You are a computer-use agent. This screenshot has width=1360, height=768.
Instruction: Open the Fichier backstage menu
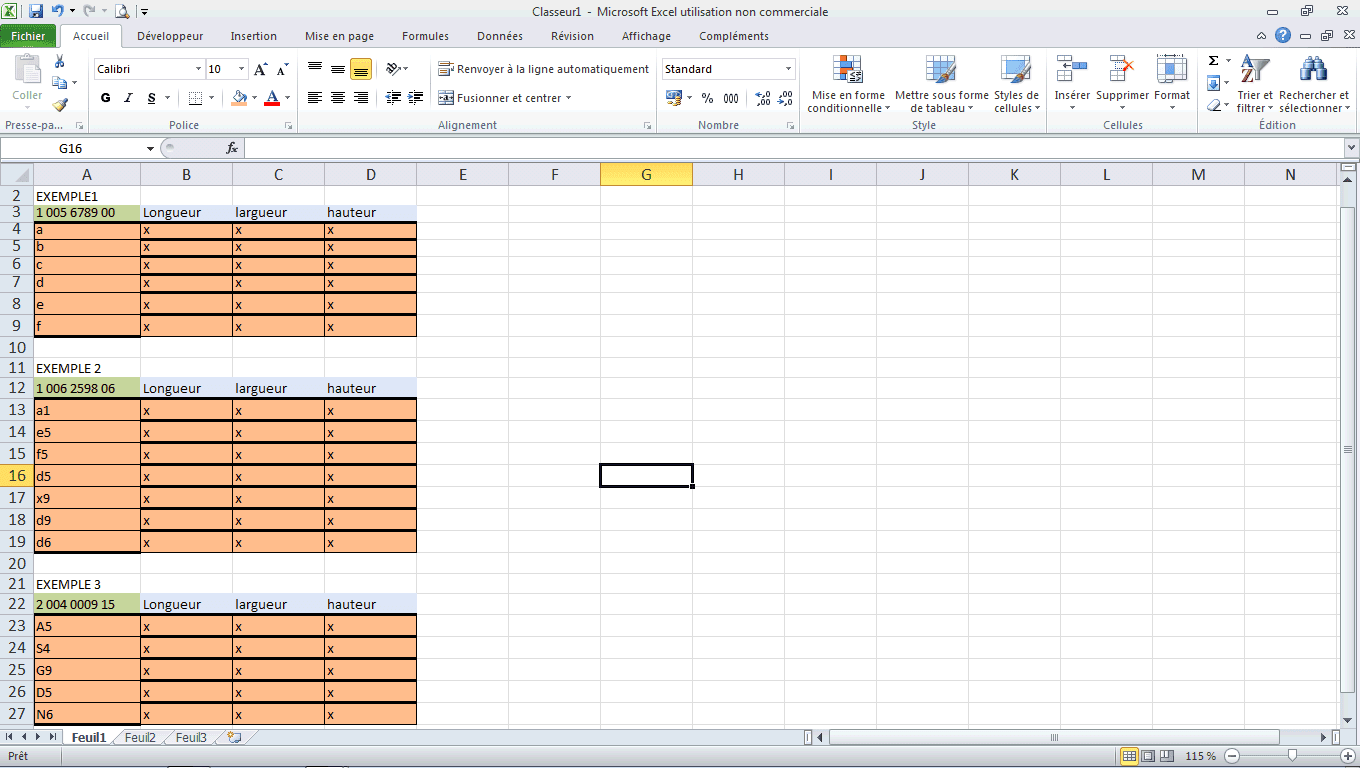tap(28, 36)
